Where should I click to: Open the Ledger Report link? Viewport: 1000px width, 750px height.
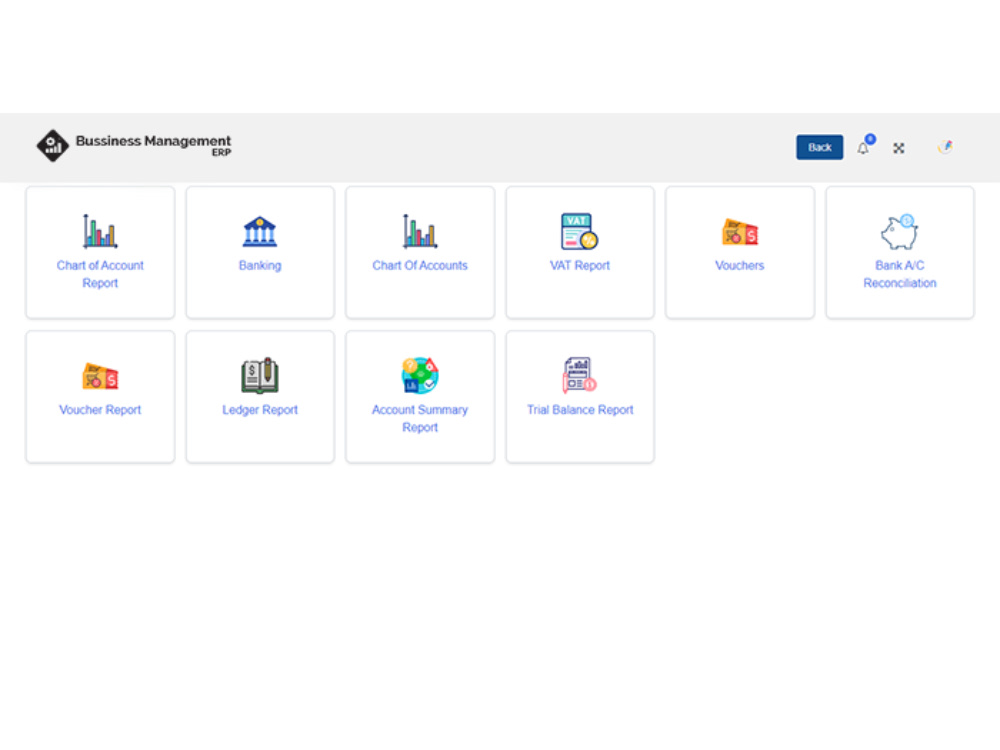pos(260,410)
